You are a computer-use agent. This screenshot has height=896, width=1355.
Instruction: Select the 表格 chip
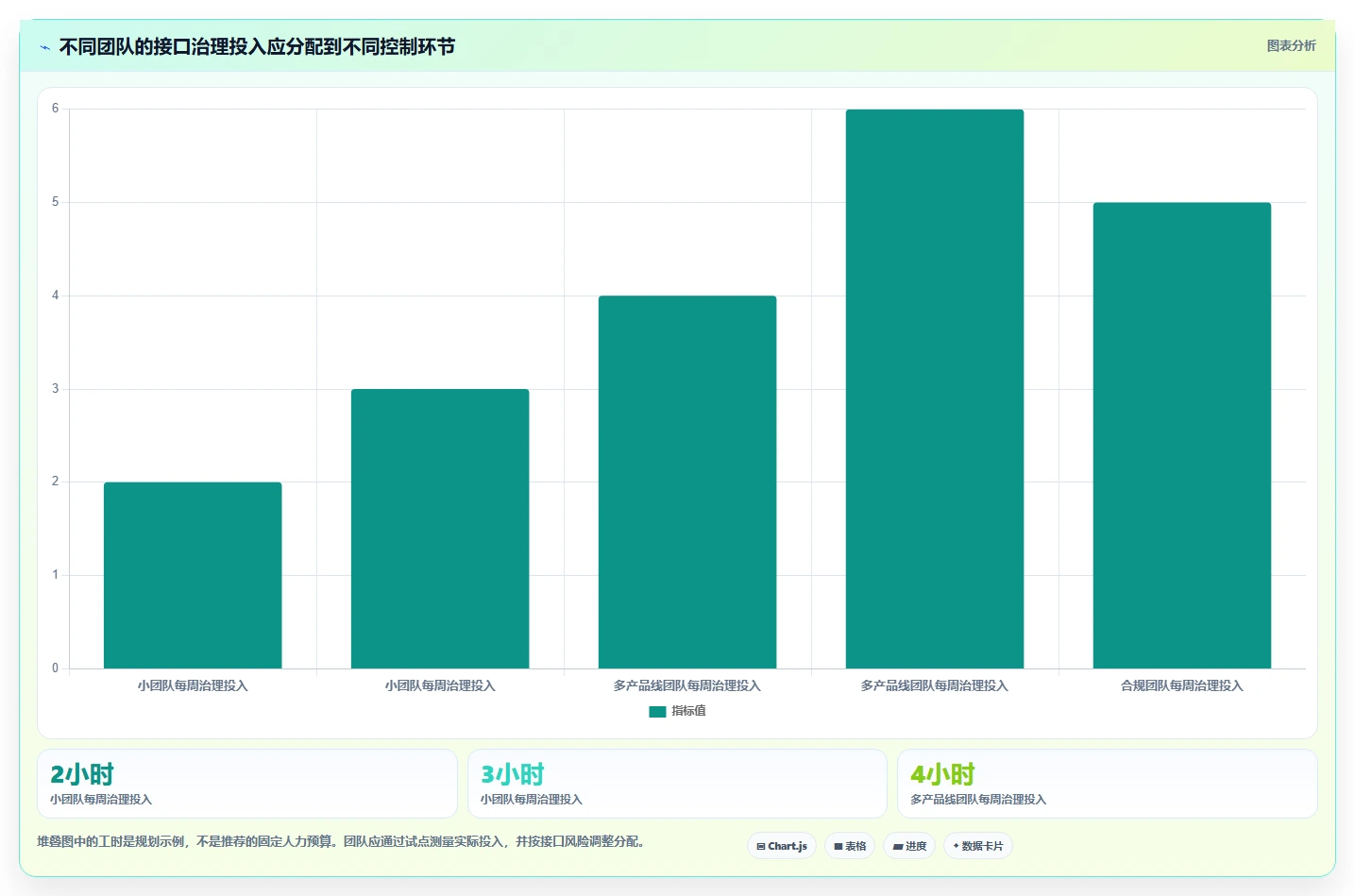[x=850, y=846]
